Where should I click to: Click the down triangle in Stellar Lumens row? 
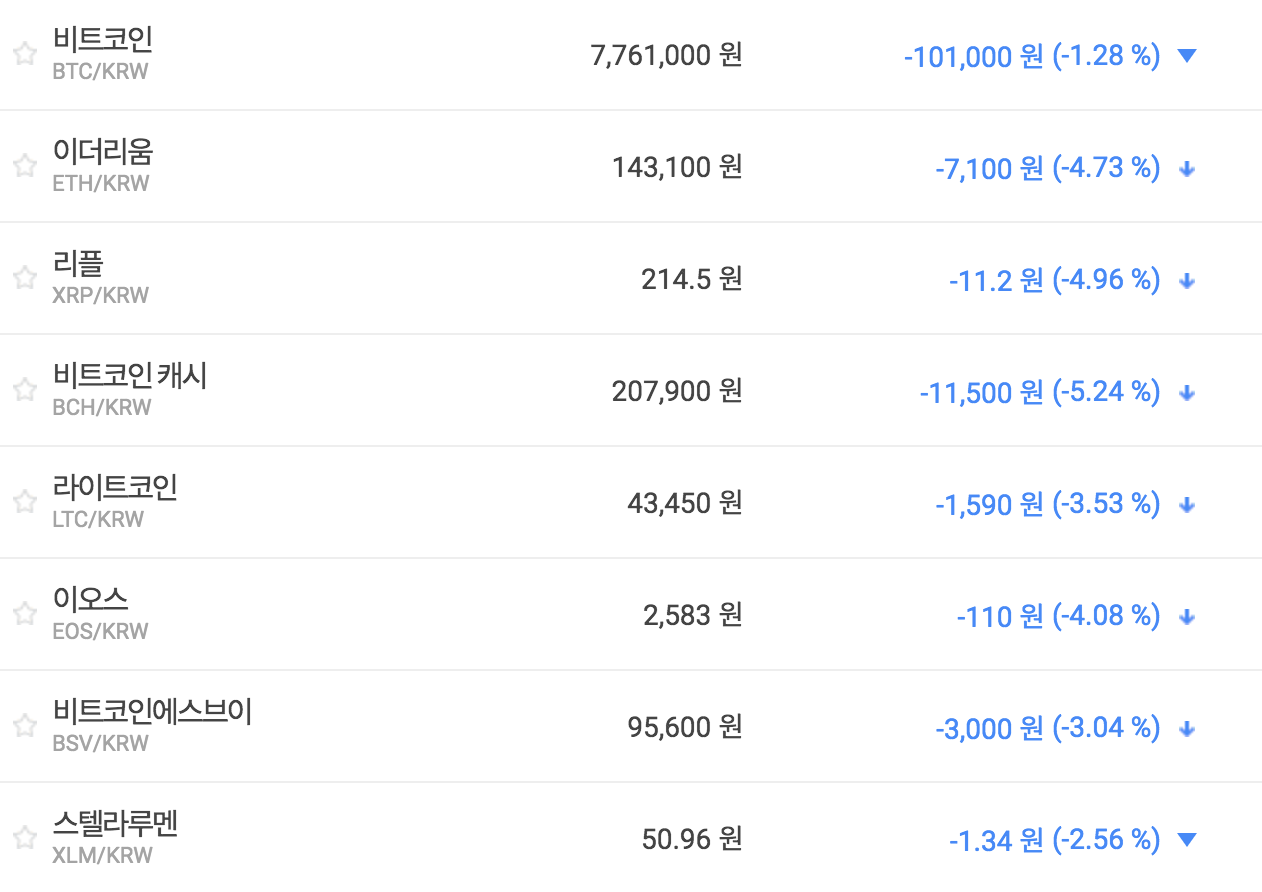[x=1187, y=840]
